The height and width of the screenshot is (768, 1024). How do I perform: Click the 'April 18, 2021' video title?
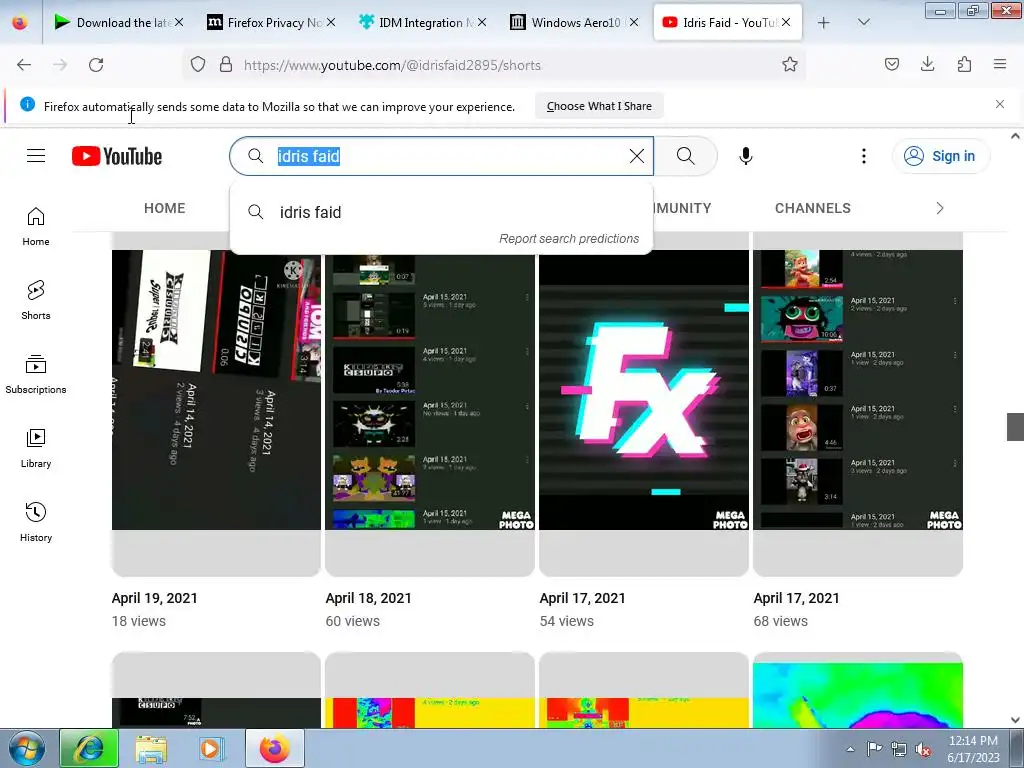[x=368, y=598]
